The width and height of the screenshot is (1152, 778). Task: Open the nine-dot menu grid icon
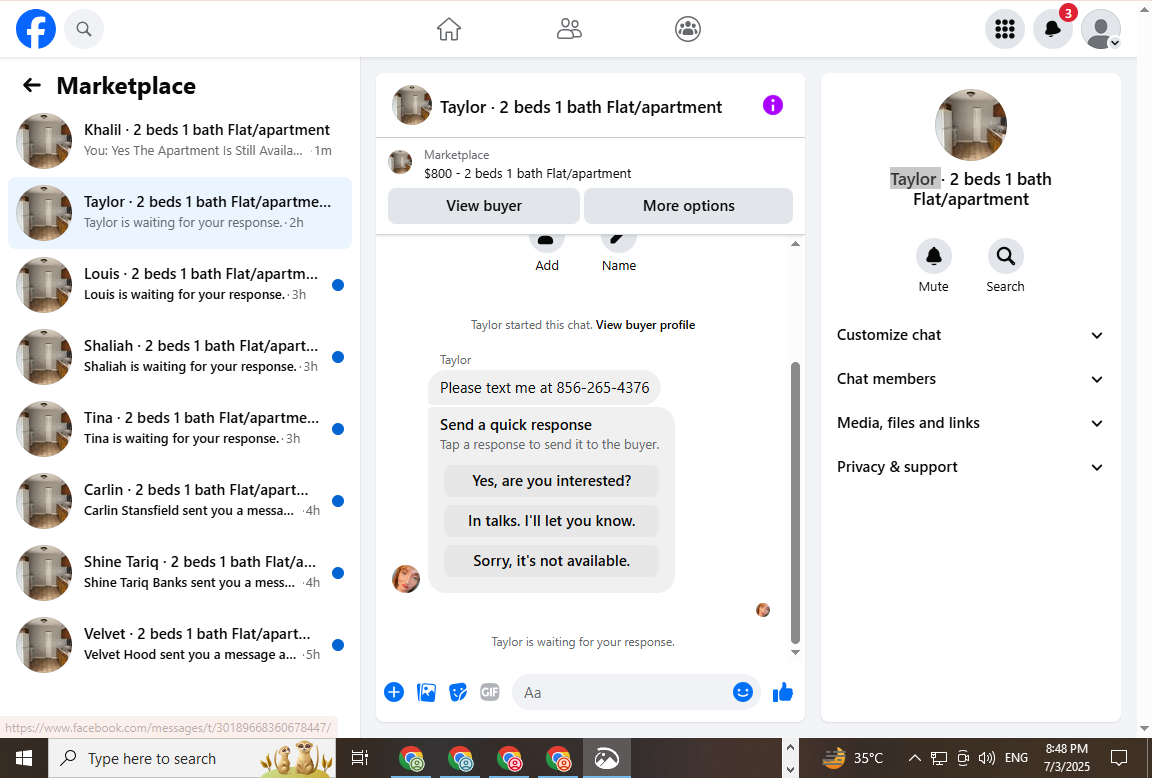tap(1004, 29)
